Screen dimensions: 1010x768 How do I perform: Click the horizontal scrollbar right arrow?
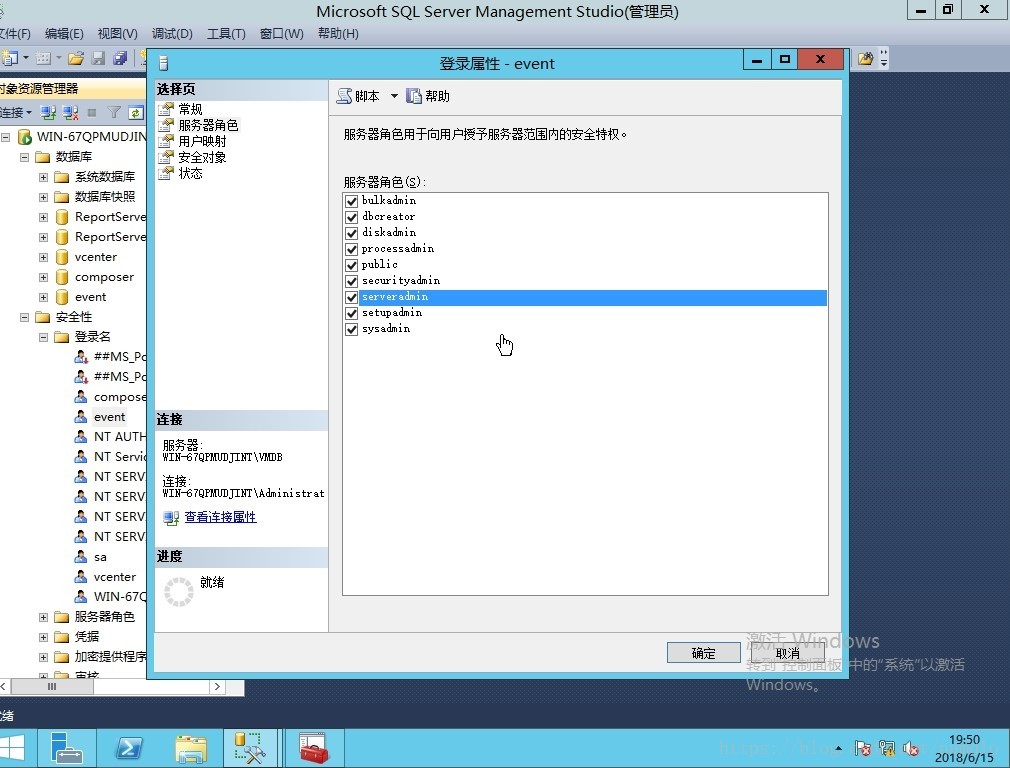coord(217,687)
